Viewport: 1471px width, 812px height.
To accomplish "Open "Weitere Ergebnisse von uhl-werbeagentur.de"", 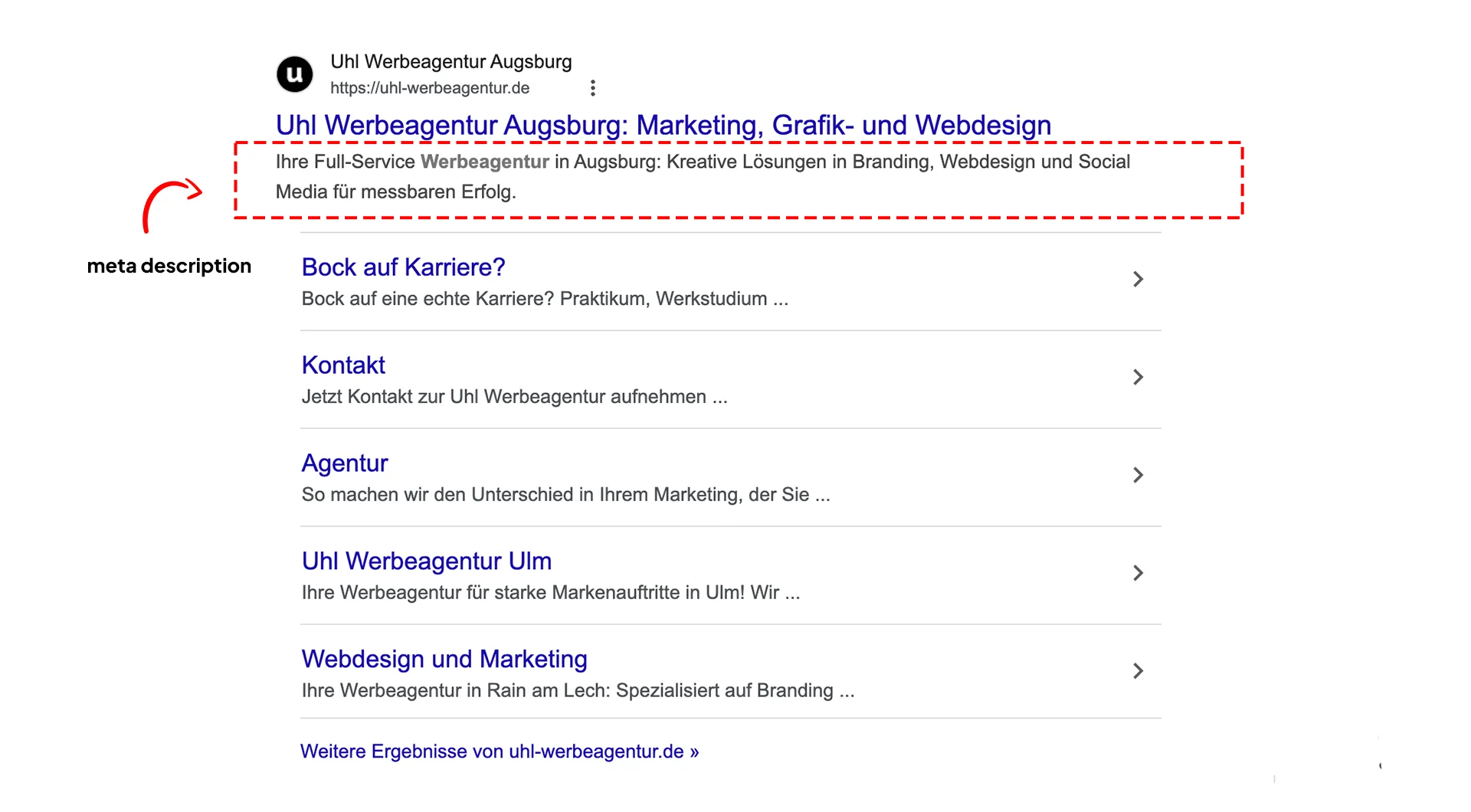I will tap(499, 751).
